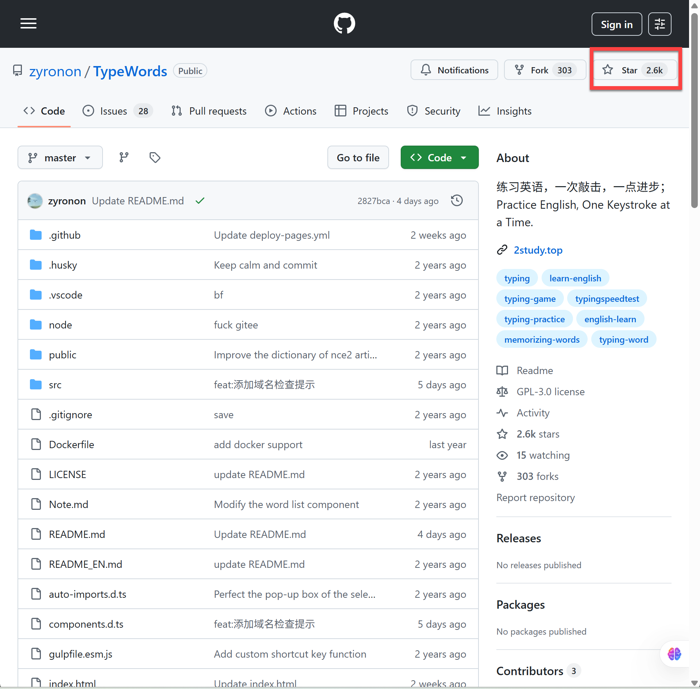Open the commit history clock icon
700x689 pixels.
click(457, 200)
